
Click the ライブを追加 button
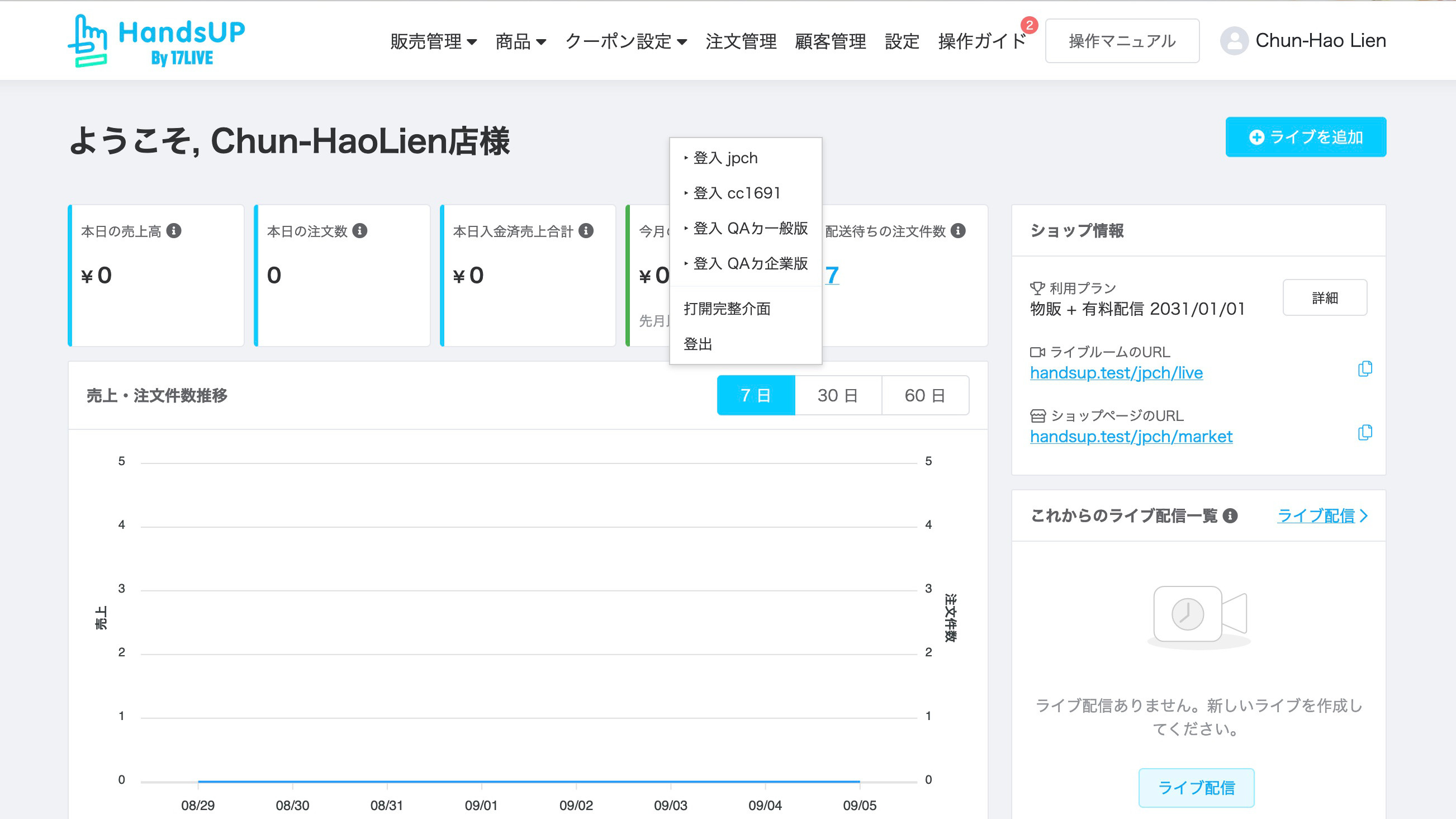pos(1305,138)
